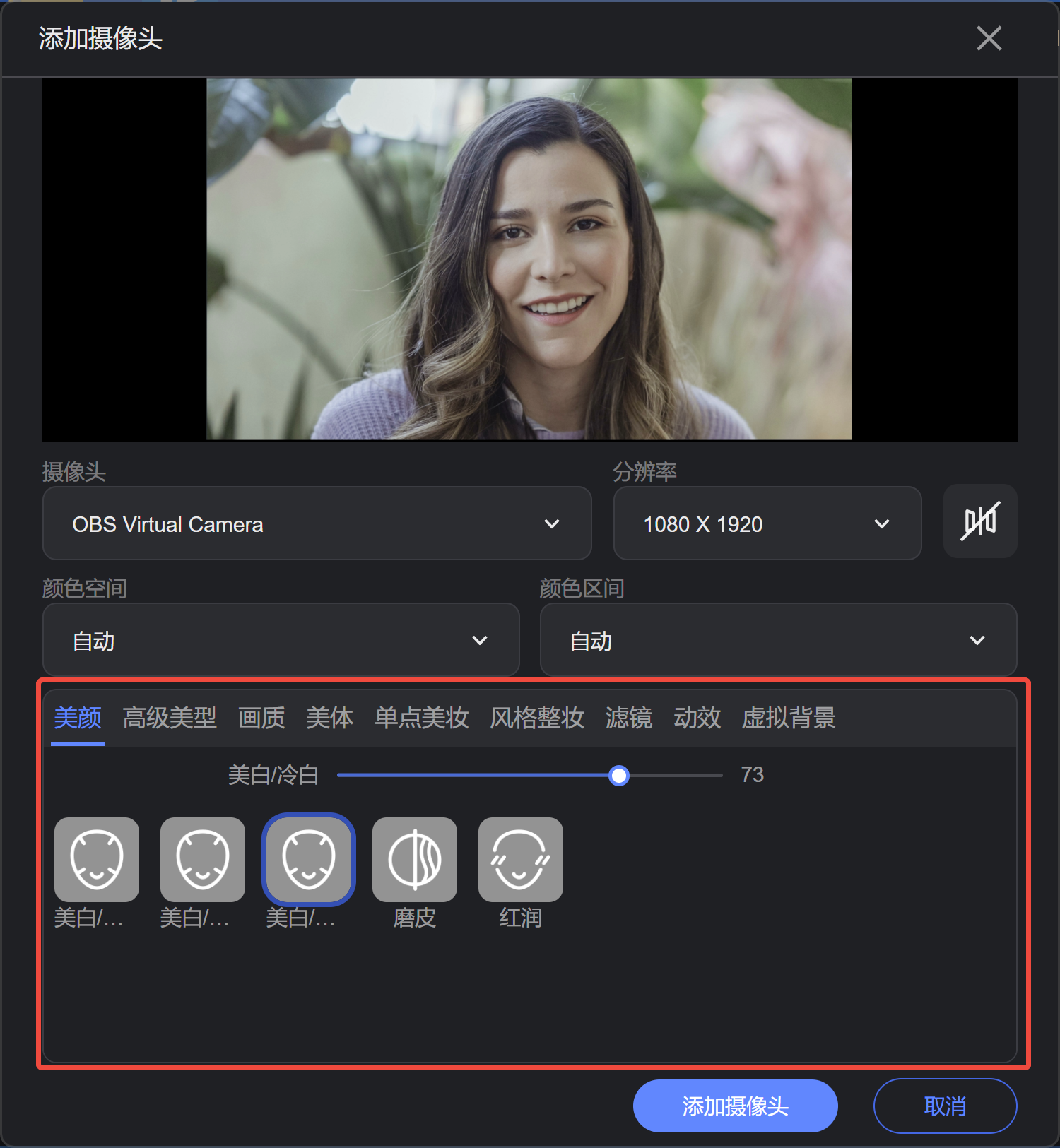Open the 颜色区间 dropdown set to 自动
Screen dimensions: 1060x1148
click(x=779, y=640)
